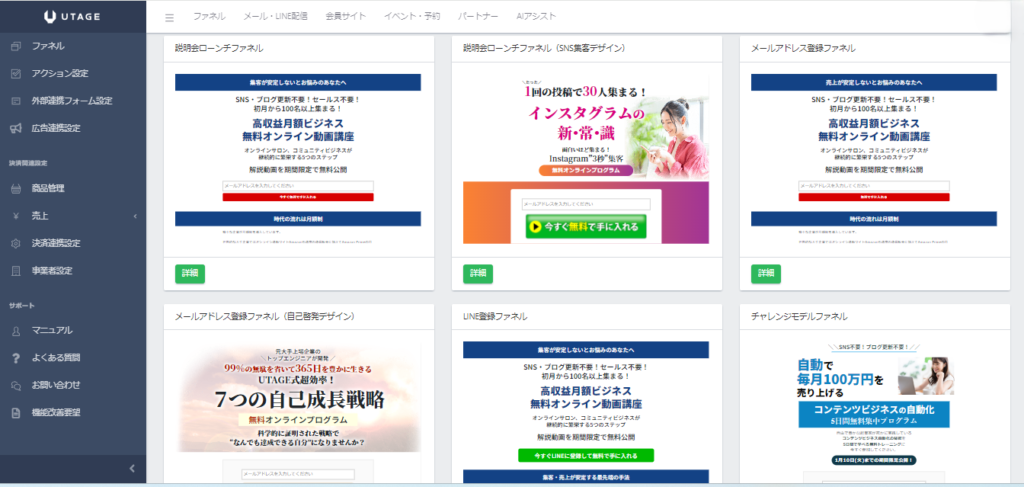Click the Instagram funnel template thumbnail

click(x=586, y=160)
